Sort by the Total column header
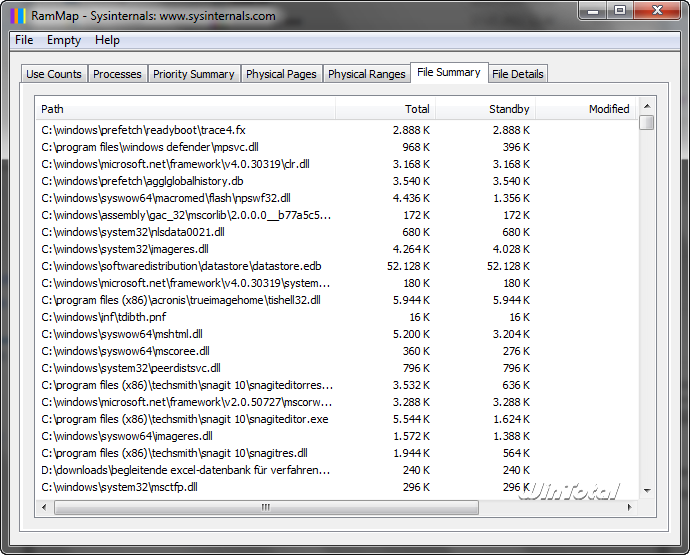 click(385, 109)
